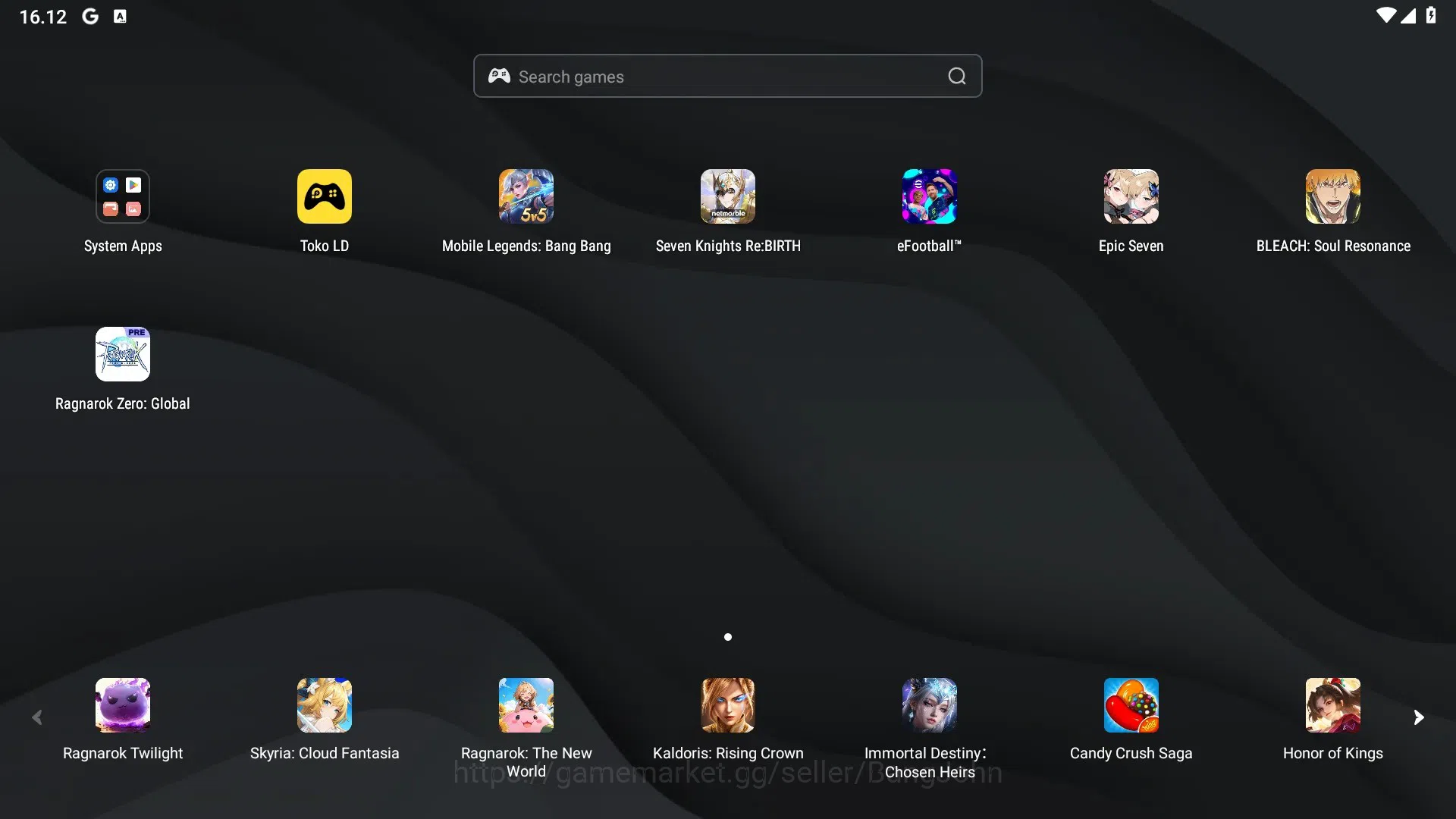This screenshot has height=819, width=1456.
Task: Tap the Google G status bar icon
Action: [90, 16]
